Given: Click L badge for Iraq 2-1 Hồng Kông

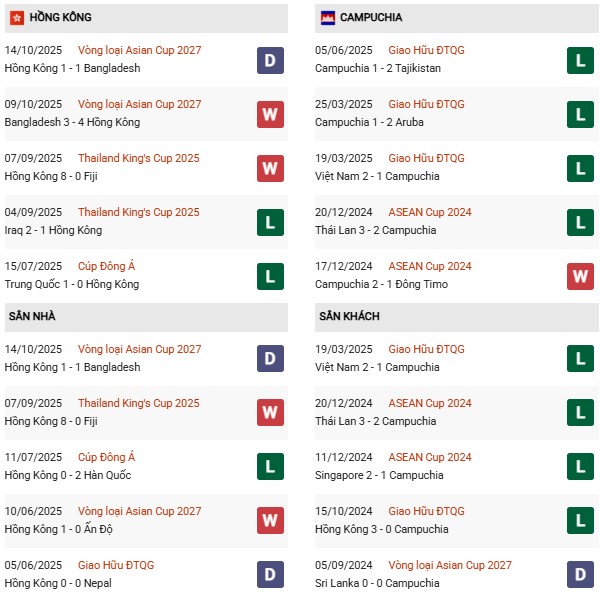Looking at the screenshot, I should coord(270,222).
